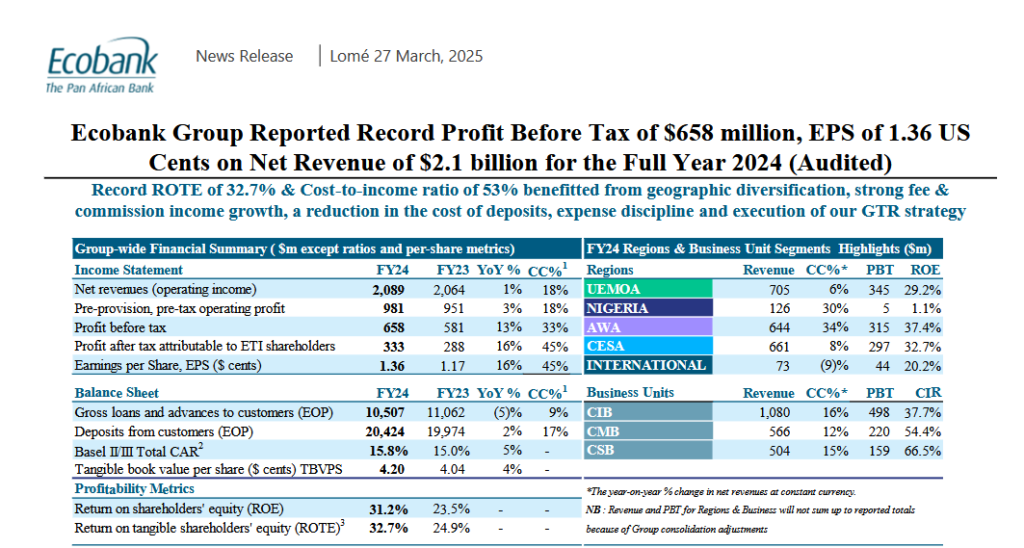Click "Tangible book value per share" row label

[208, 469]
